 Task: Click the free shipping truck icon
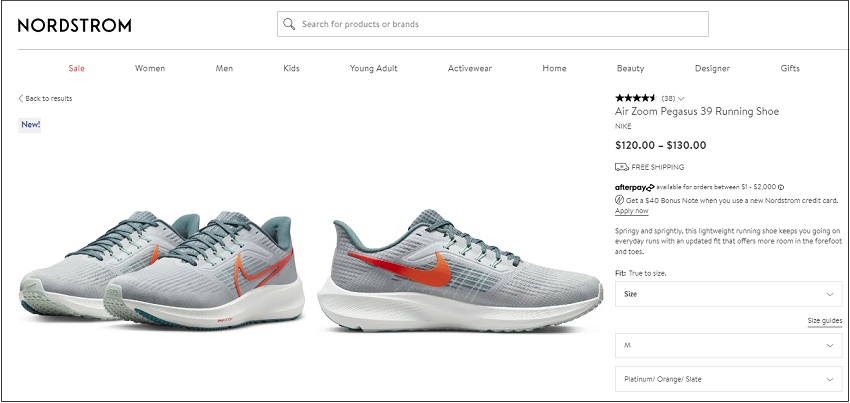[x=622, y=167]
